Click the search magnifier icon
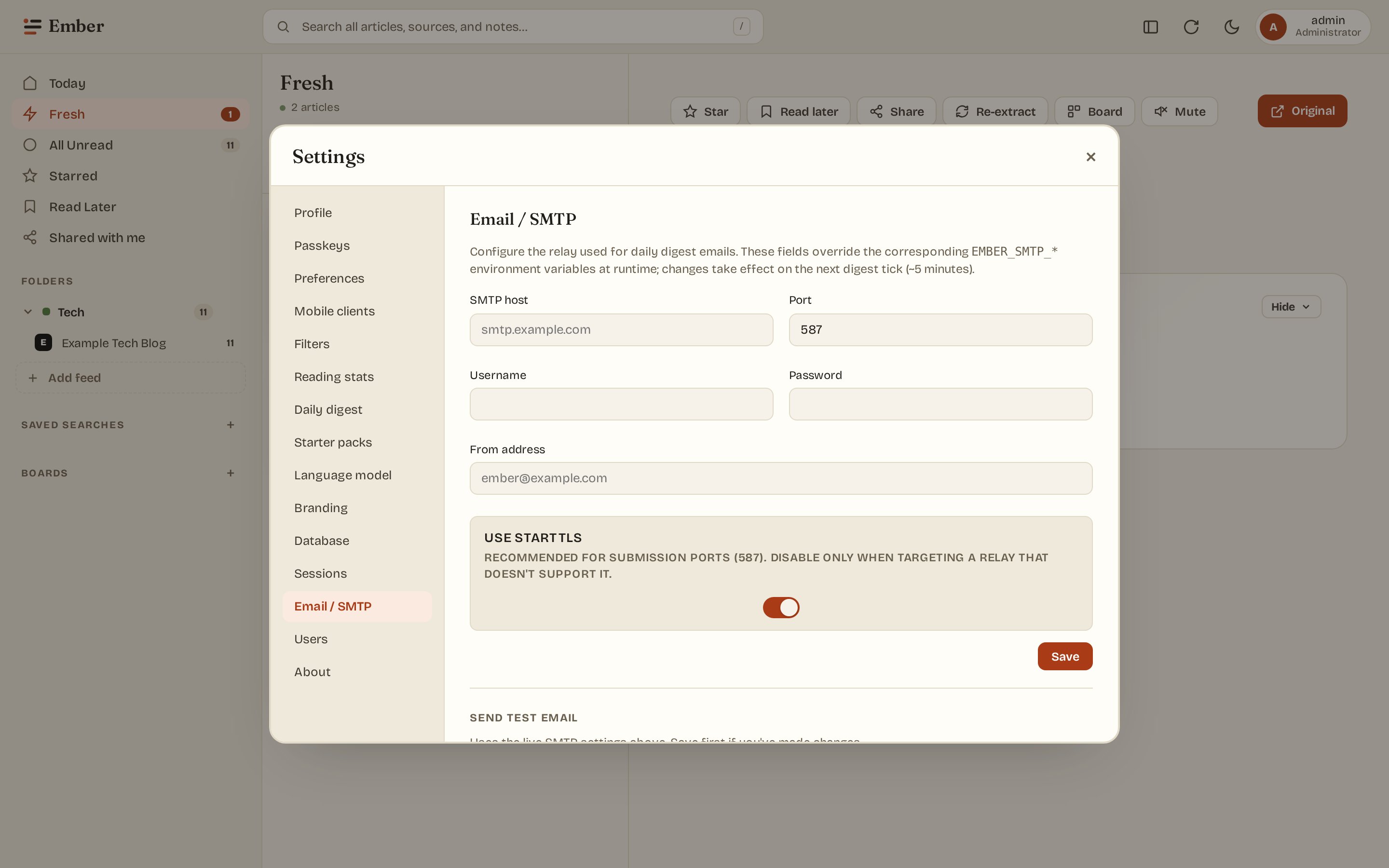Viewport: 1389px width, 868px height. 283,27
